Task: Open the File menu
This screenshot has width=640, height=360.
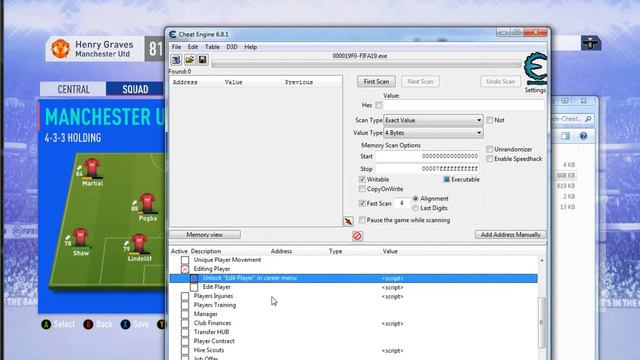Action: 176,47
